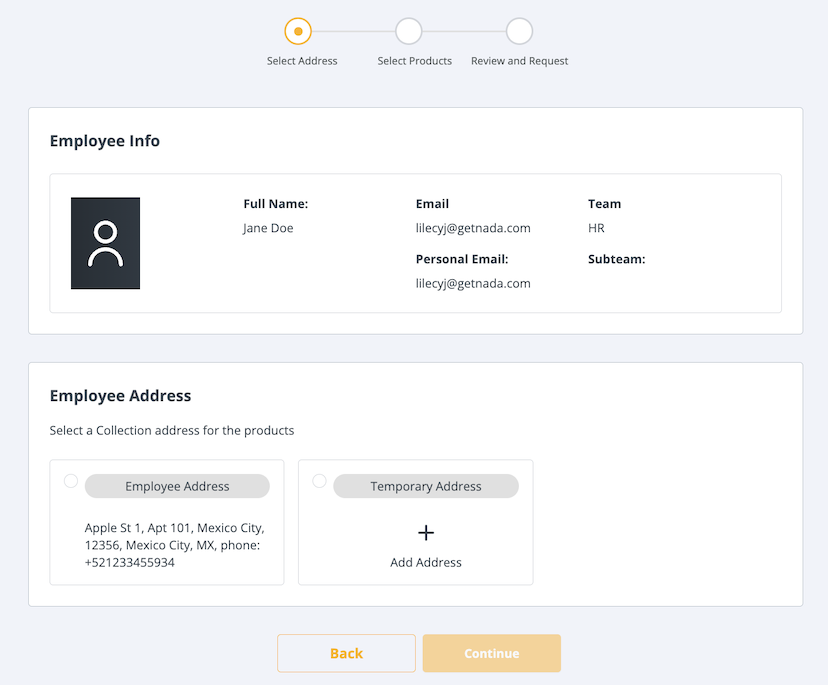Click the employee avatar placeholder image
This screenshot has height=685, width=828.
click(105, 243)
